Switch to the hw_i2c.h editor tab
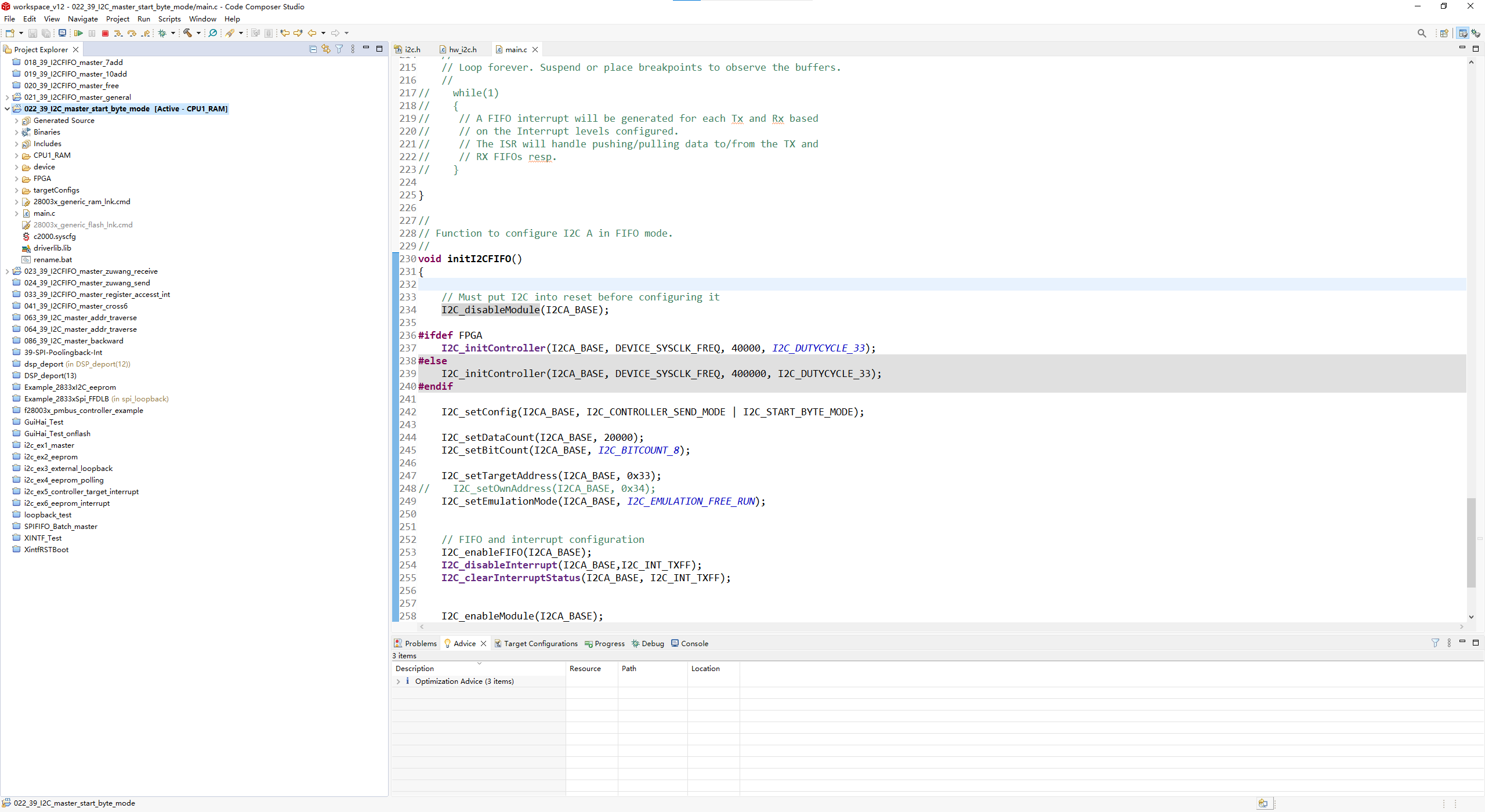Screen dimensions: 1485x812 click(462, 49)
